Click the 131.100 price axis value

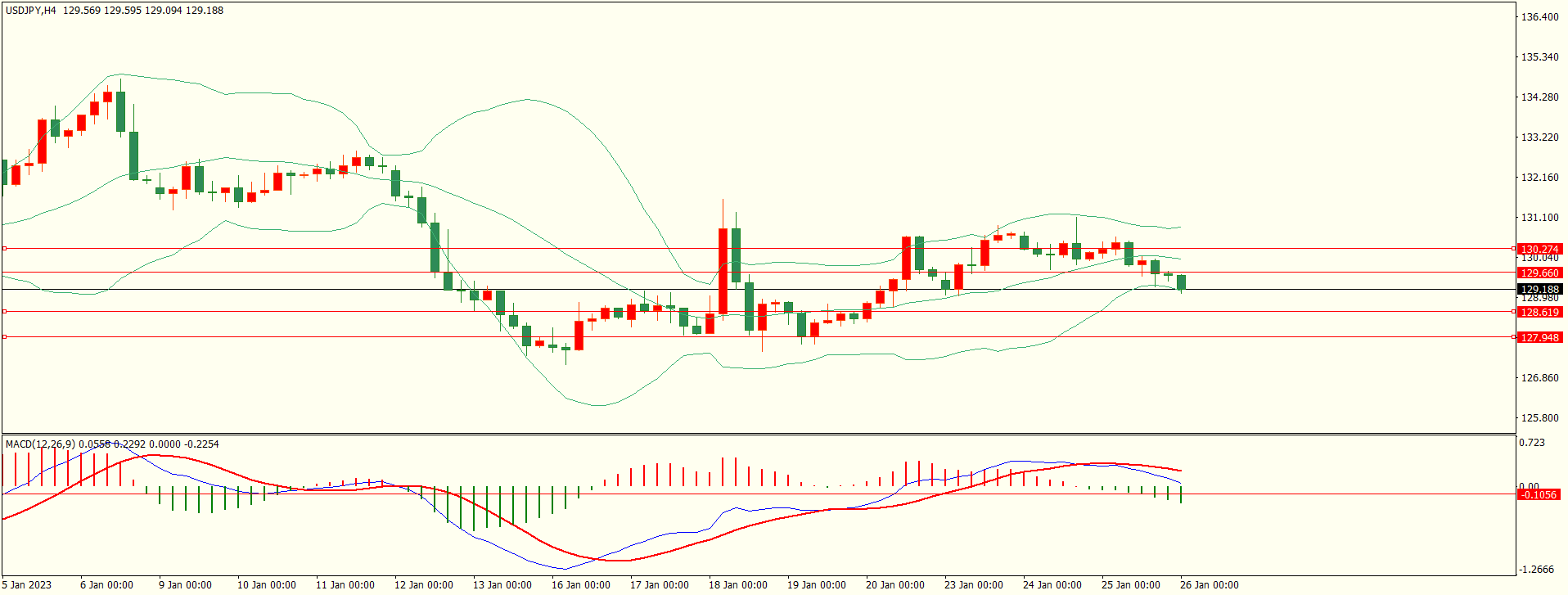[x=1539, y=217]
